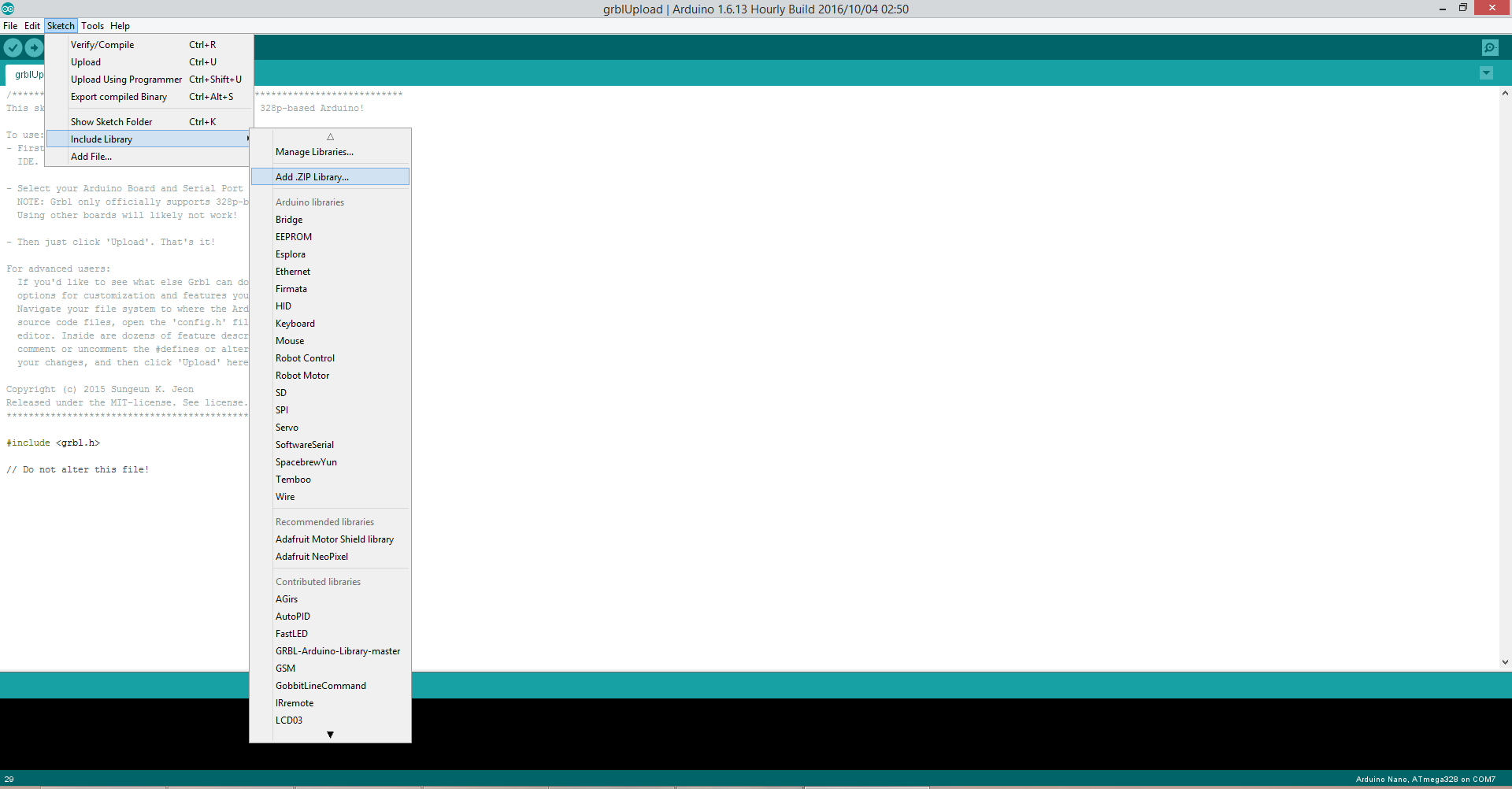Click the '#include <grbl.h>' code line
1512x789 pixels.
pos(54,443)
